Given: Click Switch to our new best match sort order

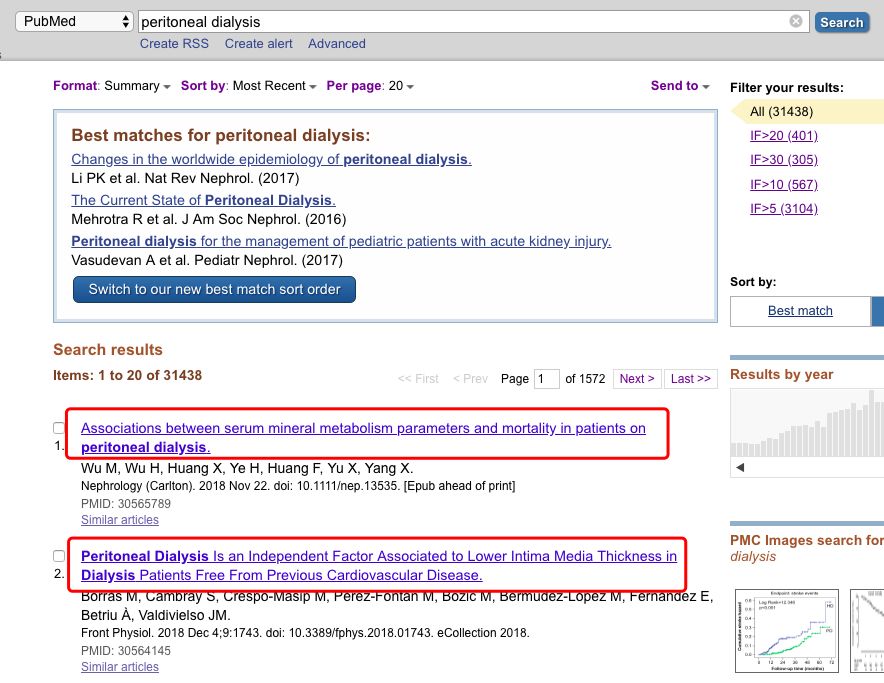Looking at the screenshot, I should [x=214, y=289].
